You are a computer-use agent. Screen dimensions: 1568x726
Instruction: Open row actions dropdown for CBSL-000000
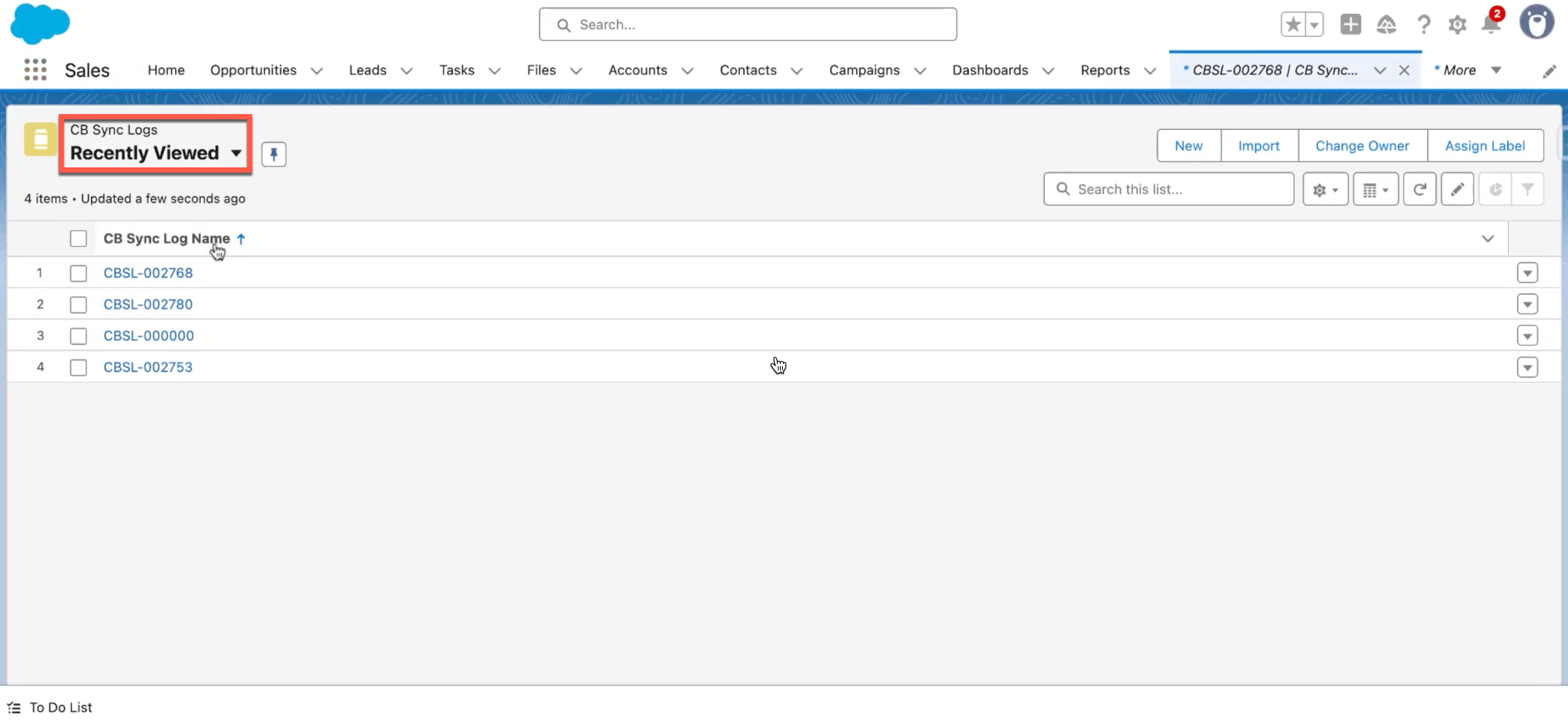point(1527,336)
